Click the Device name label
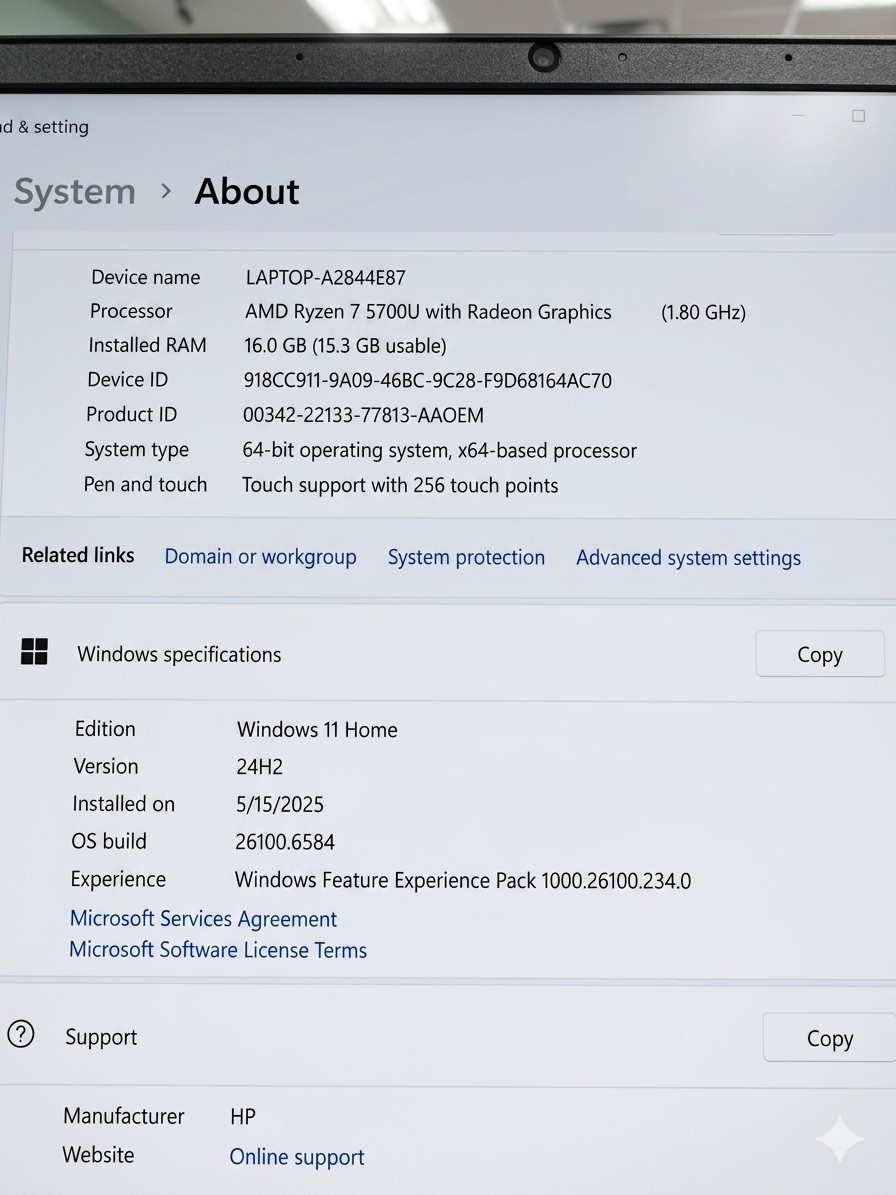 tap(146, 277)
